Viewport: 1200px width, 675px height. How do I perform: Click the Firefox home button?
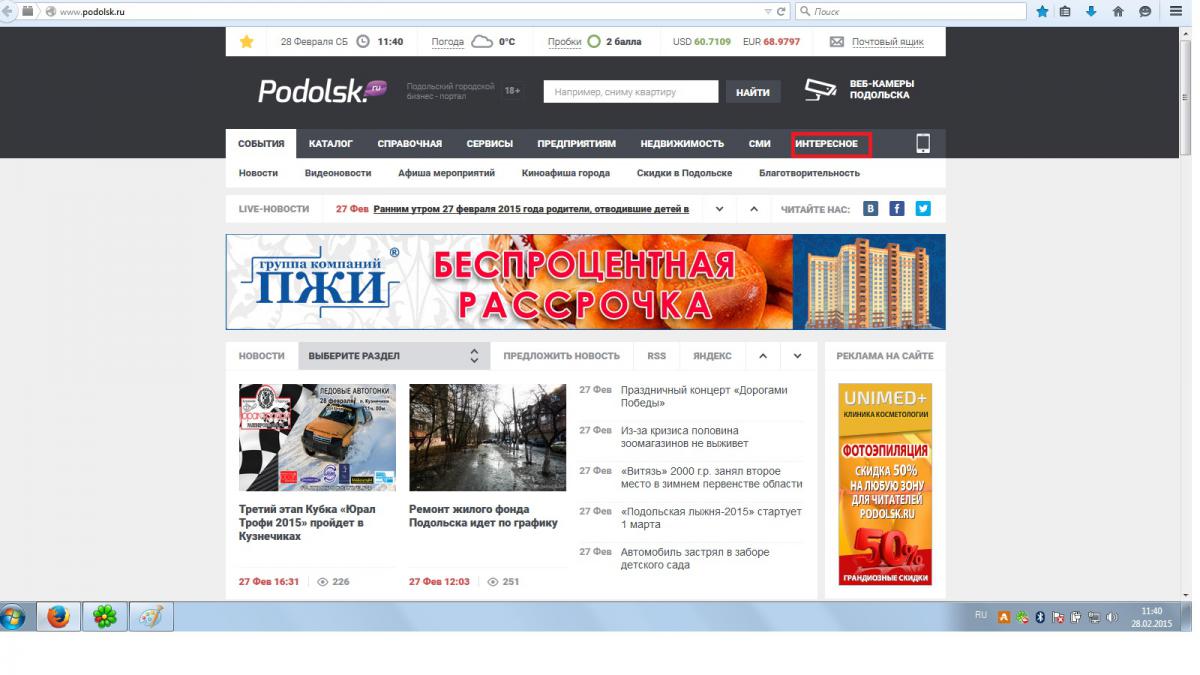point(1118,12)
